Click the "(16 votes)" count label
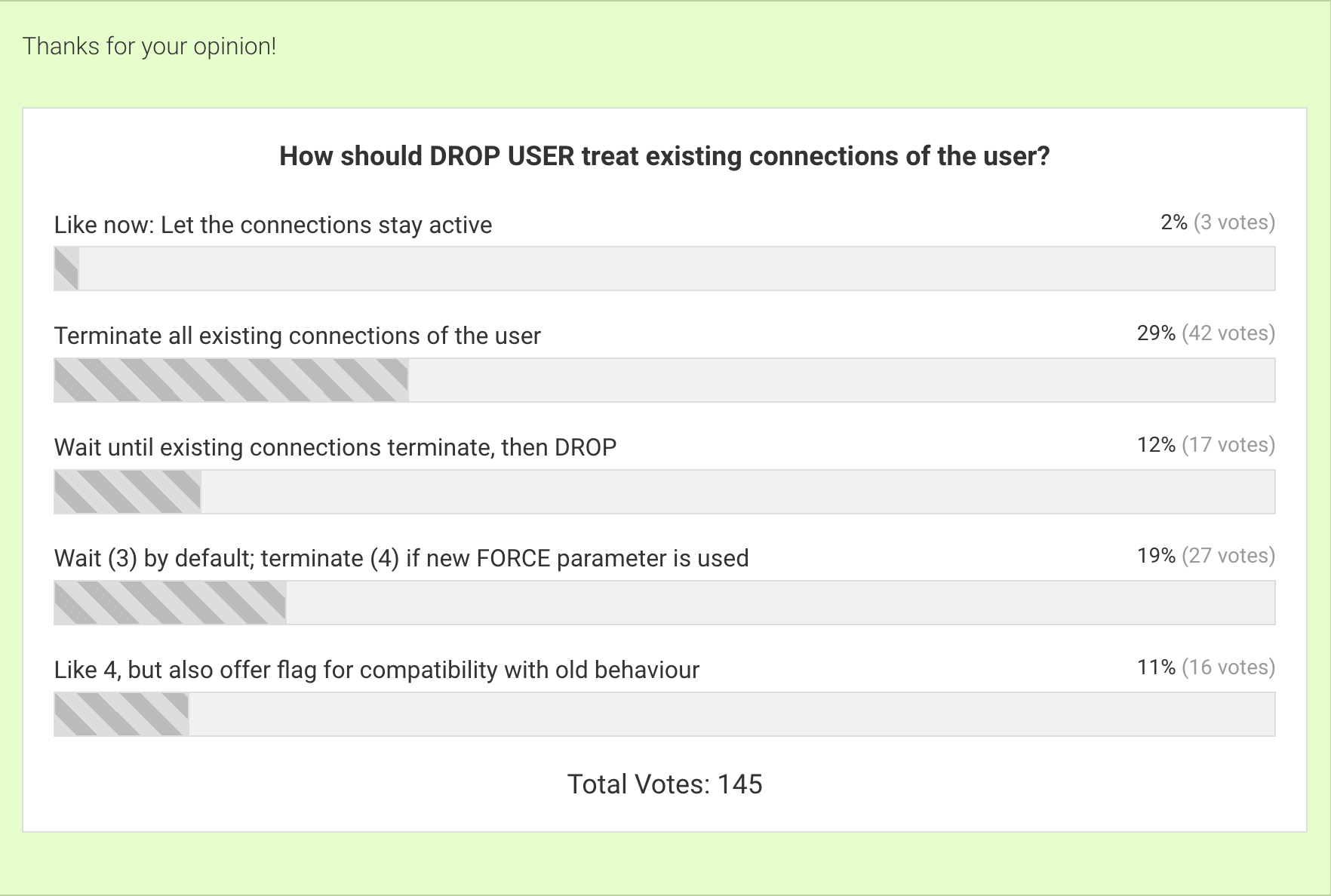The width and height of the screenshot is (1331, 896). pyautogui.click(x=1228, y=667)
